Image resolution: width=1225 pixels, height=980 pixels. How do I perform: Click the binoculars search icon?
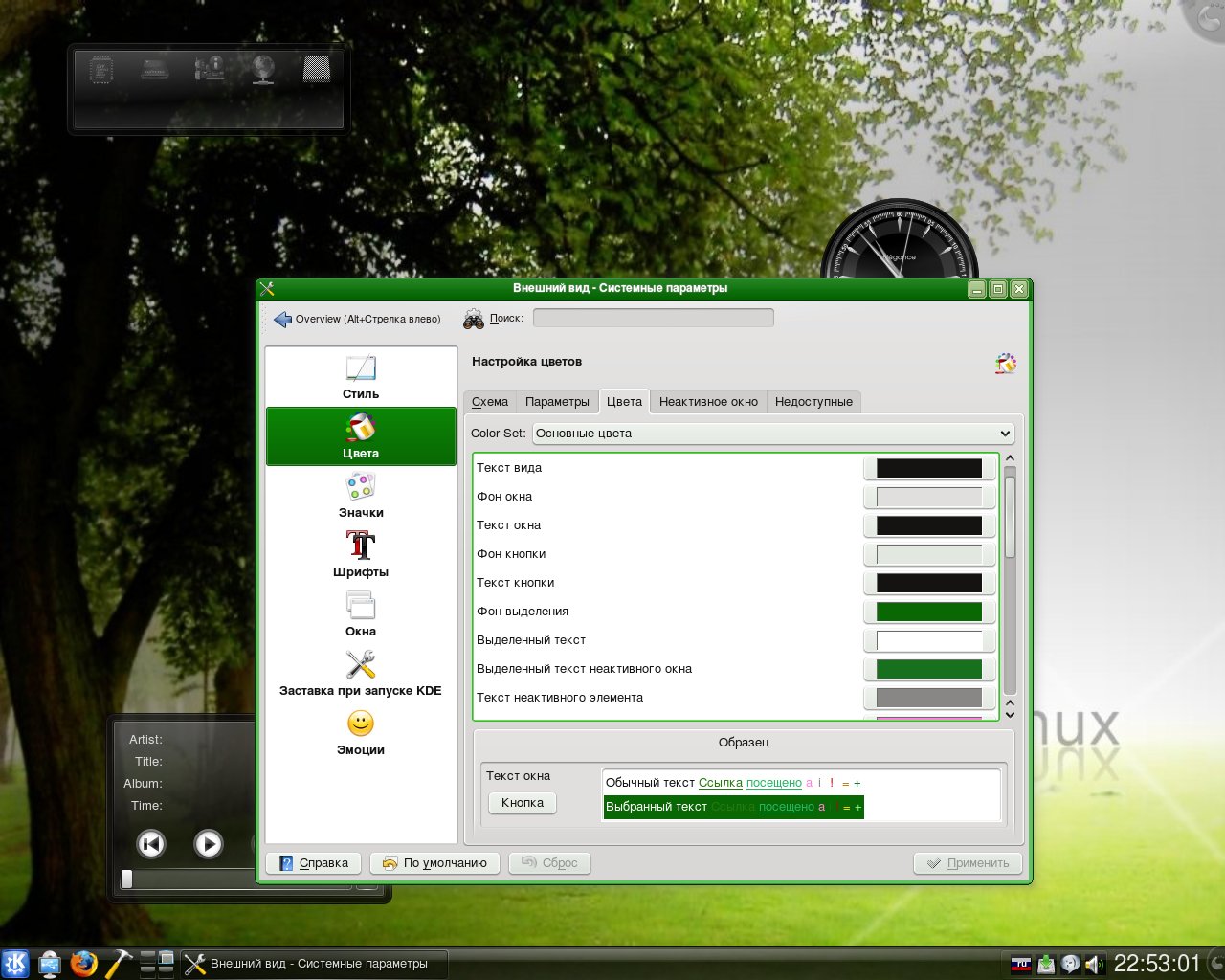(x=474, y=319)
